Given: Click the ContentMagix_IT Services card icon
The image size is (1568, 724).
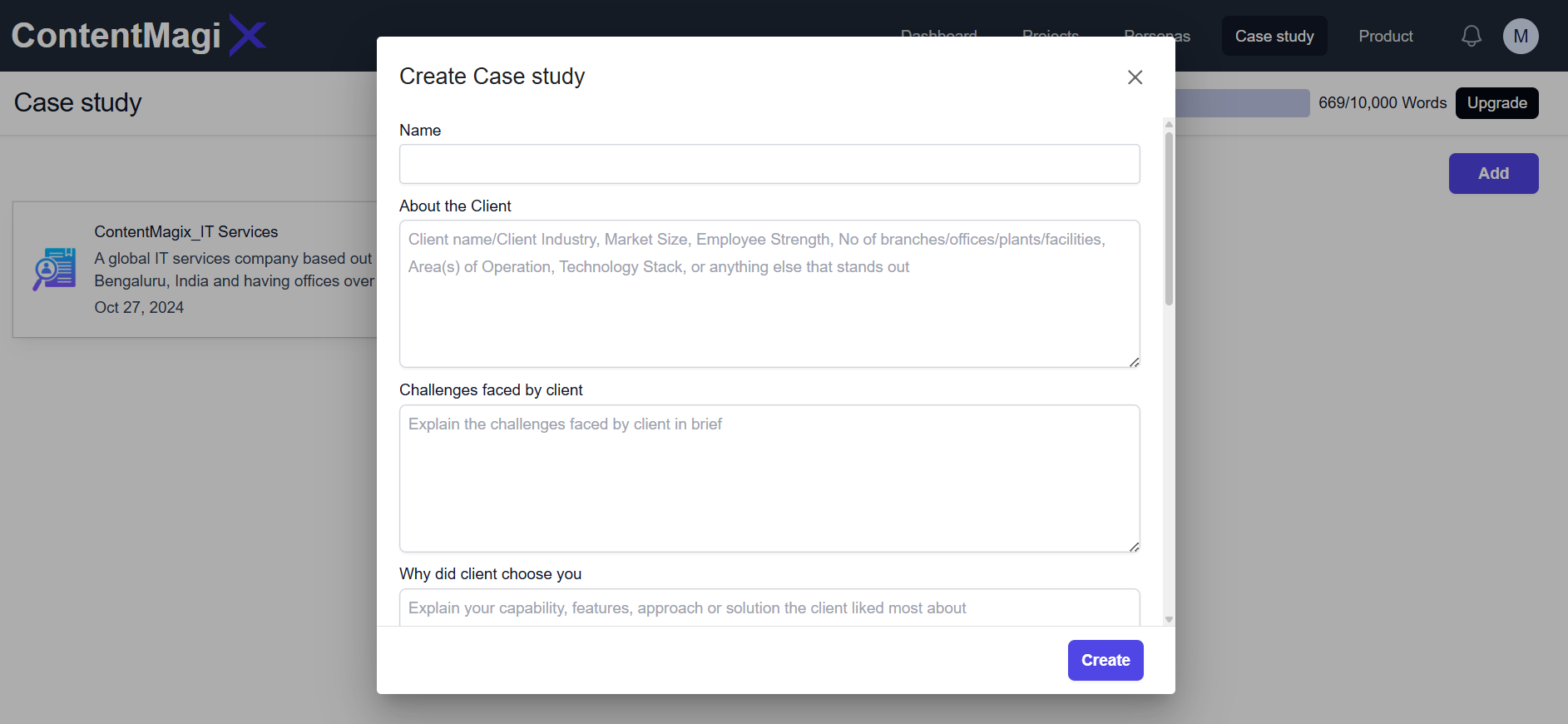Looking at the screenshot, I should [55, 269].
